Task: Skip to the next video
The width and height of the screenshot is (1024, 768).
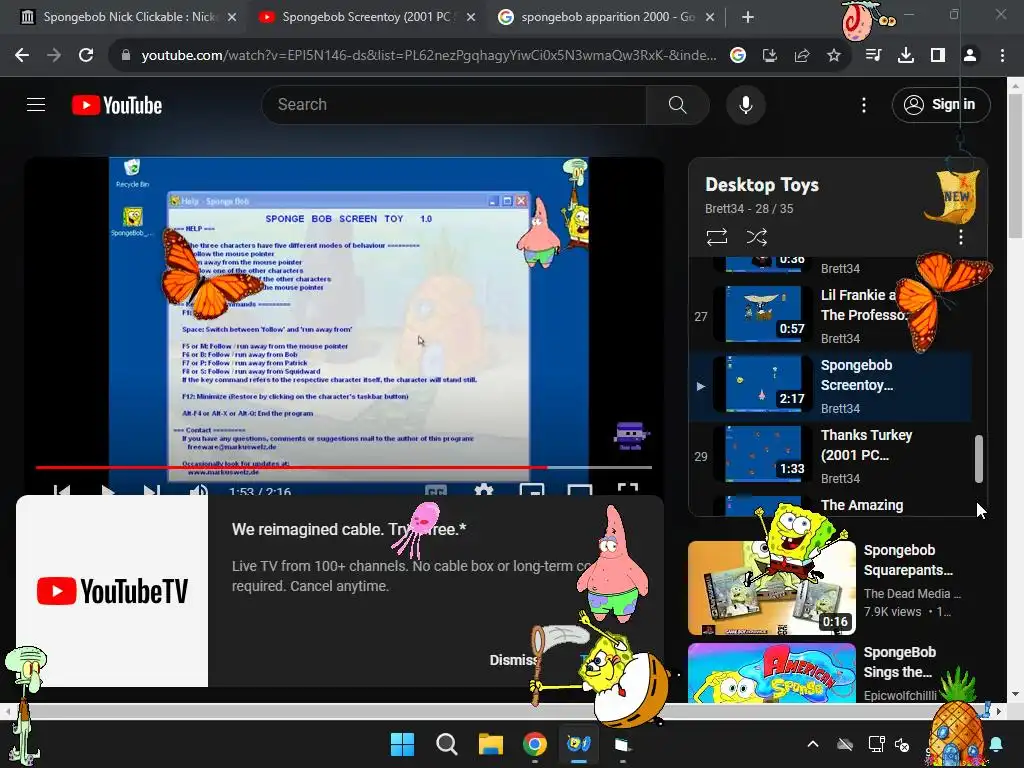Action: pyautogui.click(x=152, y=490)
